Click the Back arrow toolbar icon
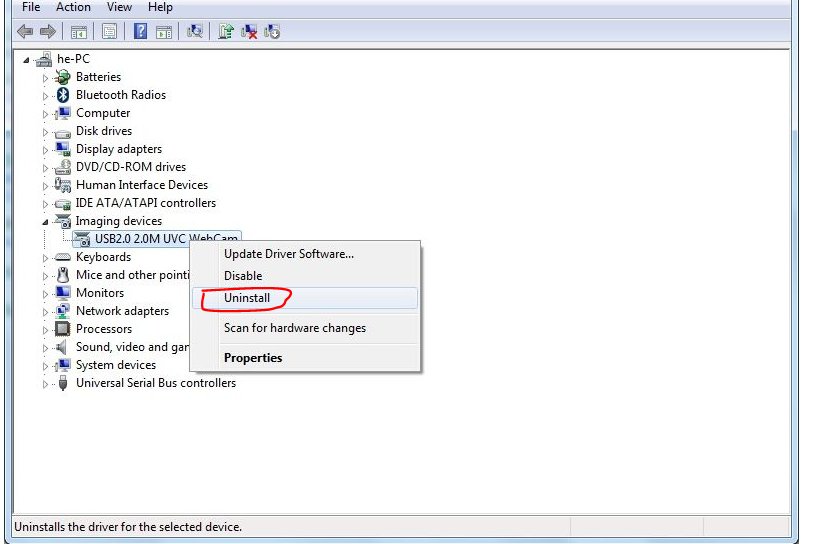Screen dimensions: 818x544 pos(25,32)
